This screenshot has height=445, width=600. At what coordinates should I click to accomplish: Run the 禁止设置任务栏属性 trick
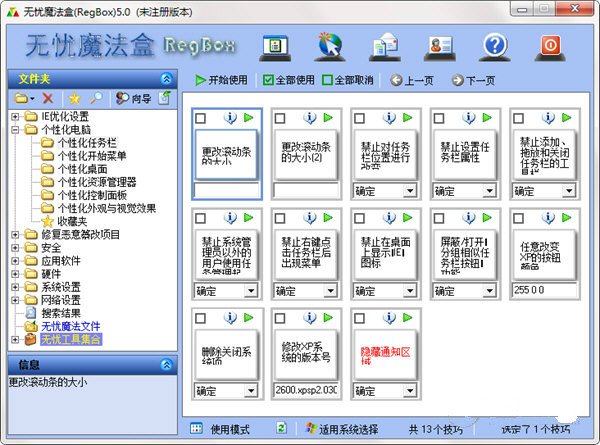(487, 117)
